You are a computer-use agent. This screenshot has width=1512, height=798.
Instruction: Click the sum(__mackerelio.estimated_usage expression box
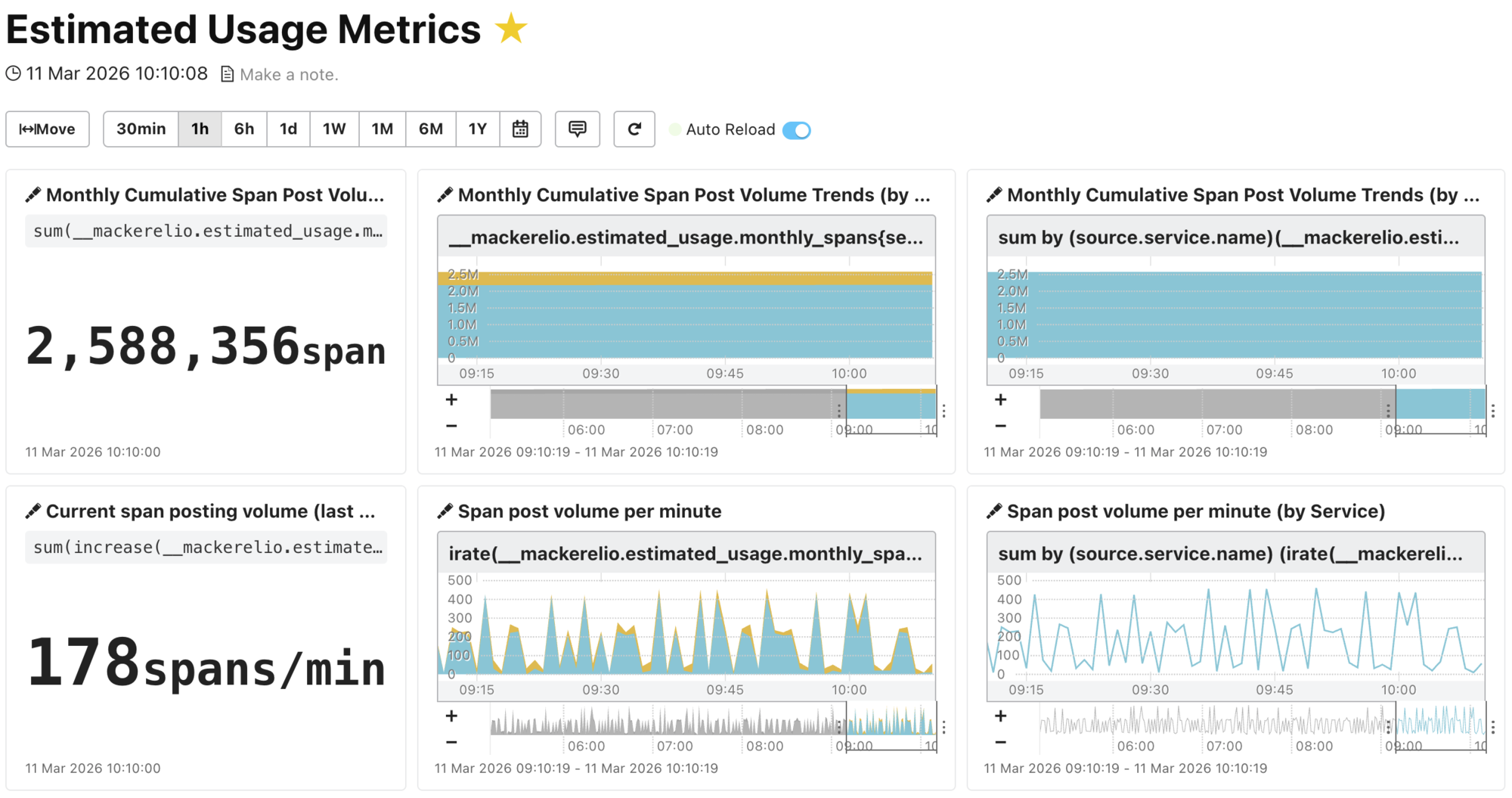coord(206,231)
